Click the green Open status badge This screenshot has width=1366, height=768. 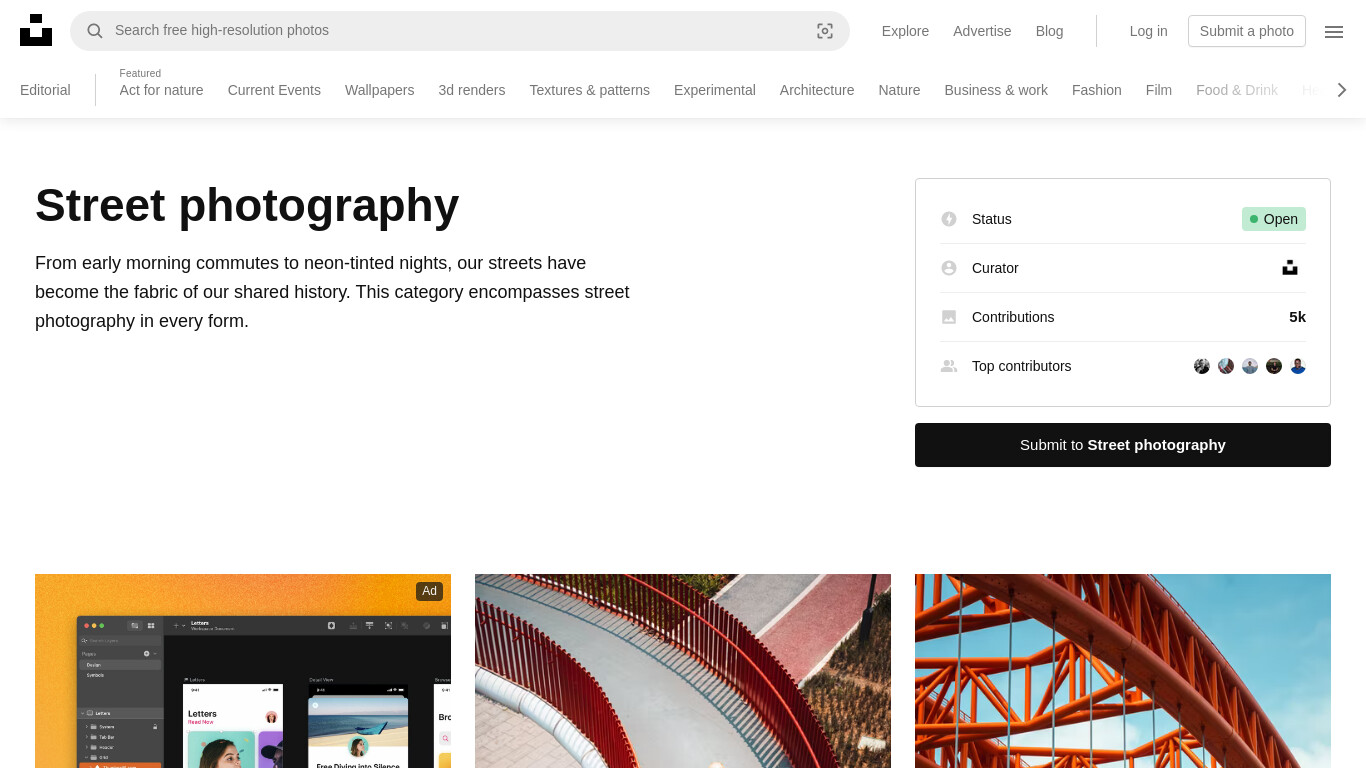tap(1274, 219)
